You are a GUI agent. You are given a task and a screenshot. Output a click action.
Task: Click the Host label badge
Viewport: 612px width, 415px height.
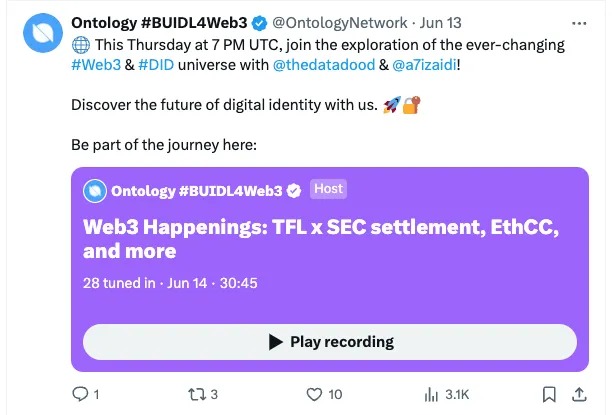328,189
